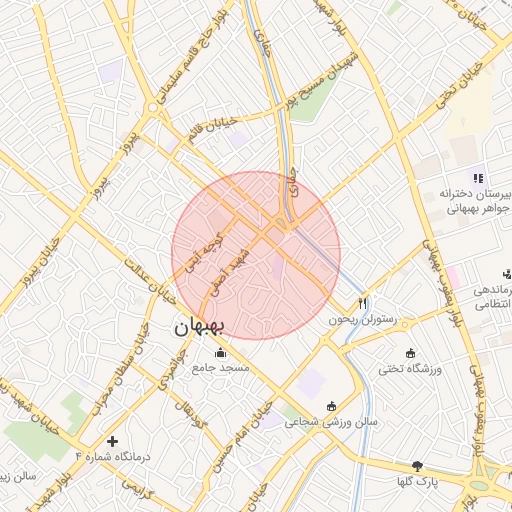Click the خیابان عدالت street label
This screenshot has height=512, width=512.
150,281
